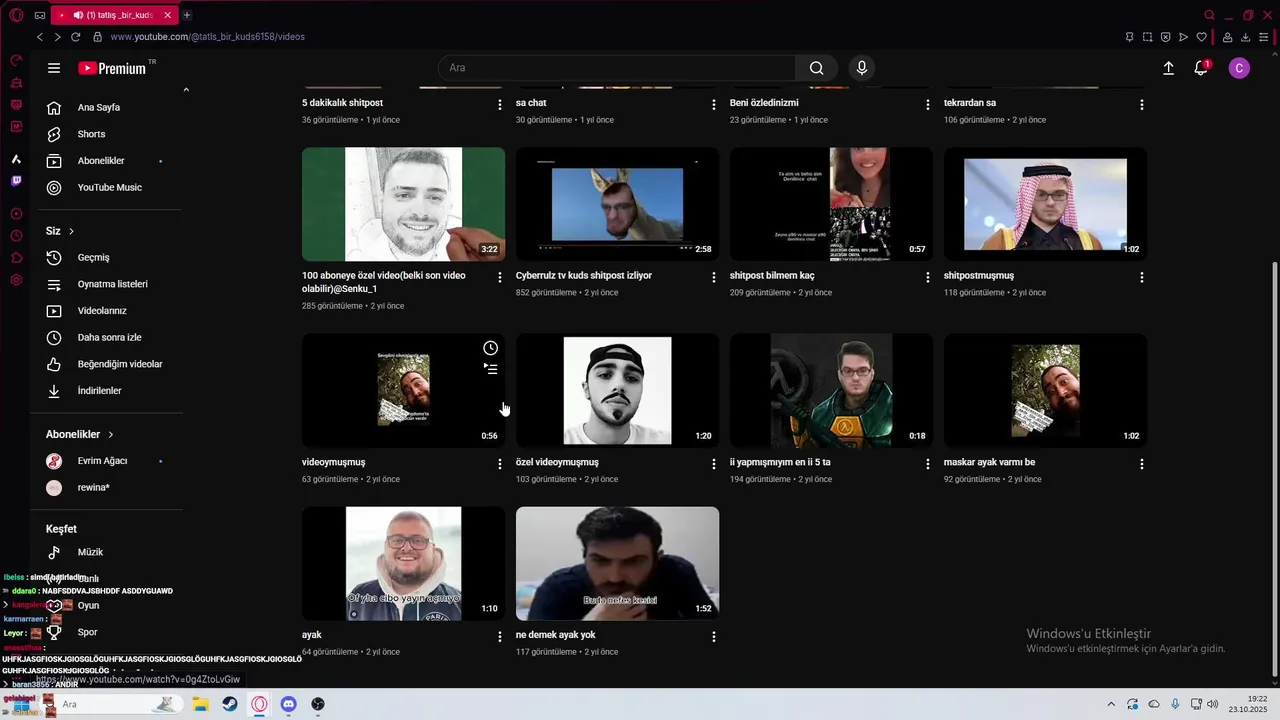Open File Explorer from the taskbar
The height and width of the screenshot is (720, 1280).
[200, 704]
